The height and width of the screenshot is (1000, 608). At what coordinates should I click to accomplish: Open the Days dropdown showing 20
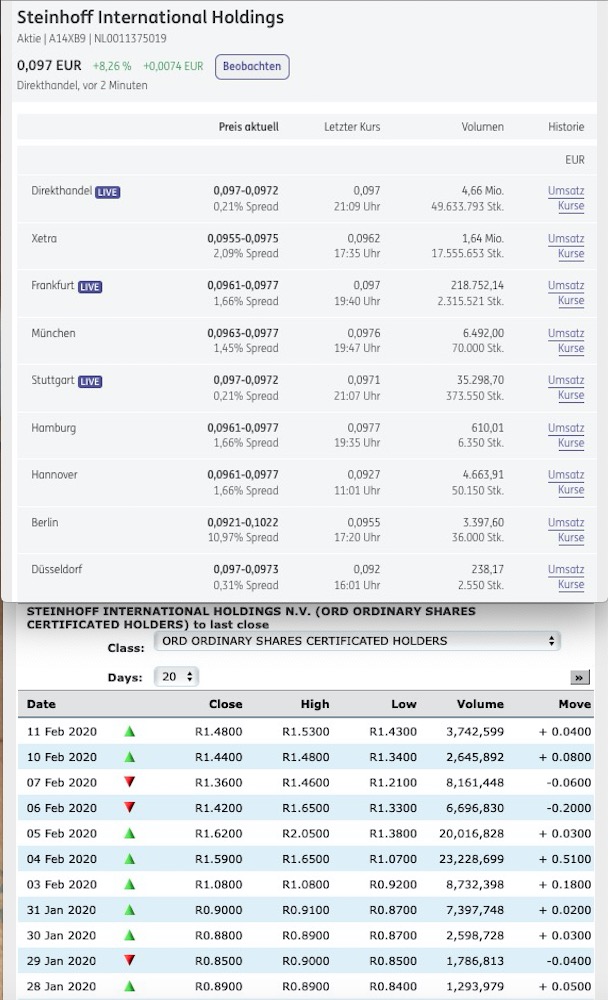pyautogui.click(x=175, y=676)
